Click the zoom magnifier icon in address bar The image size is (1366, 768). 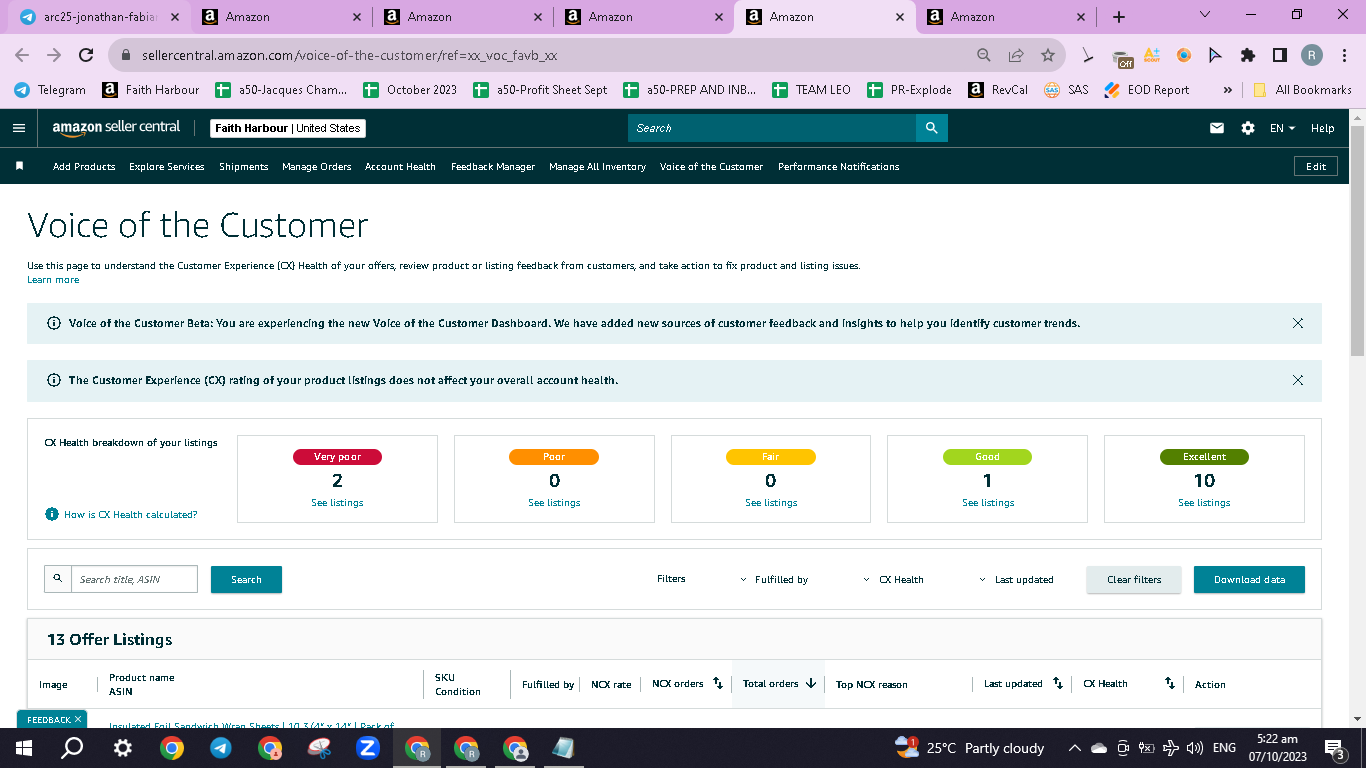pyautogui.click(x=984, y=56)
